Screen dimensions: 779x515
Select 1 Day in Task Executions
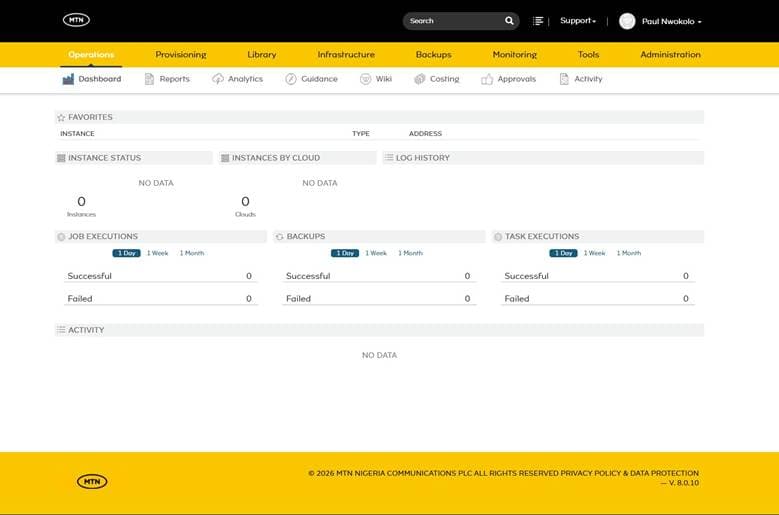pyautogui.click(x=563, y=253)
